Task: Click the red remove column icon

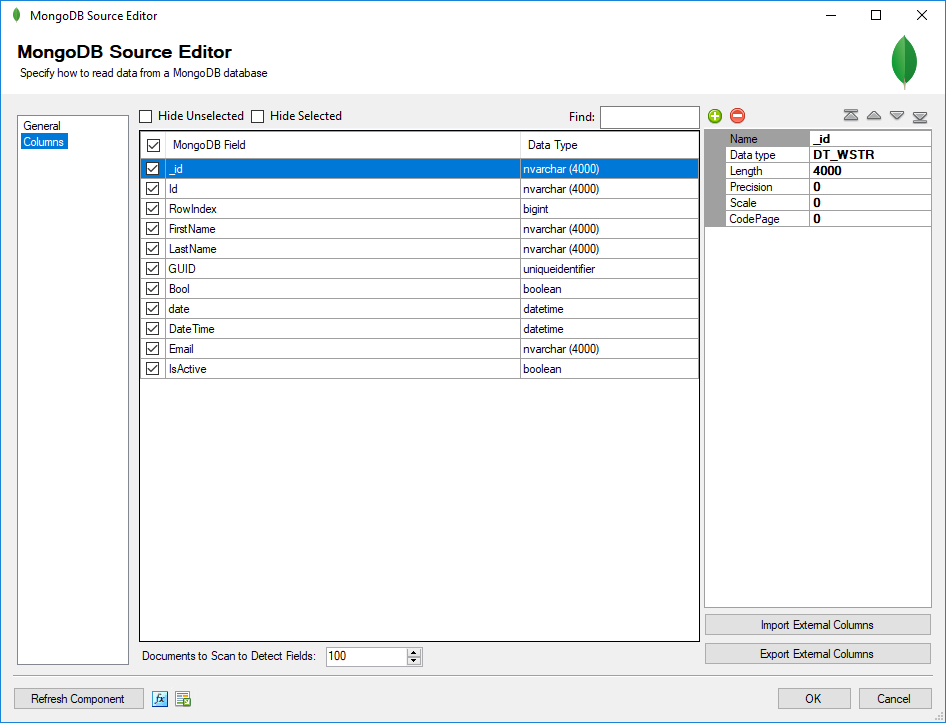Action: click(737, 116)
